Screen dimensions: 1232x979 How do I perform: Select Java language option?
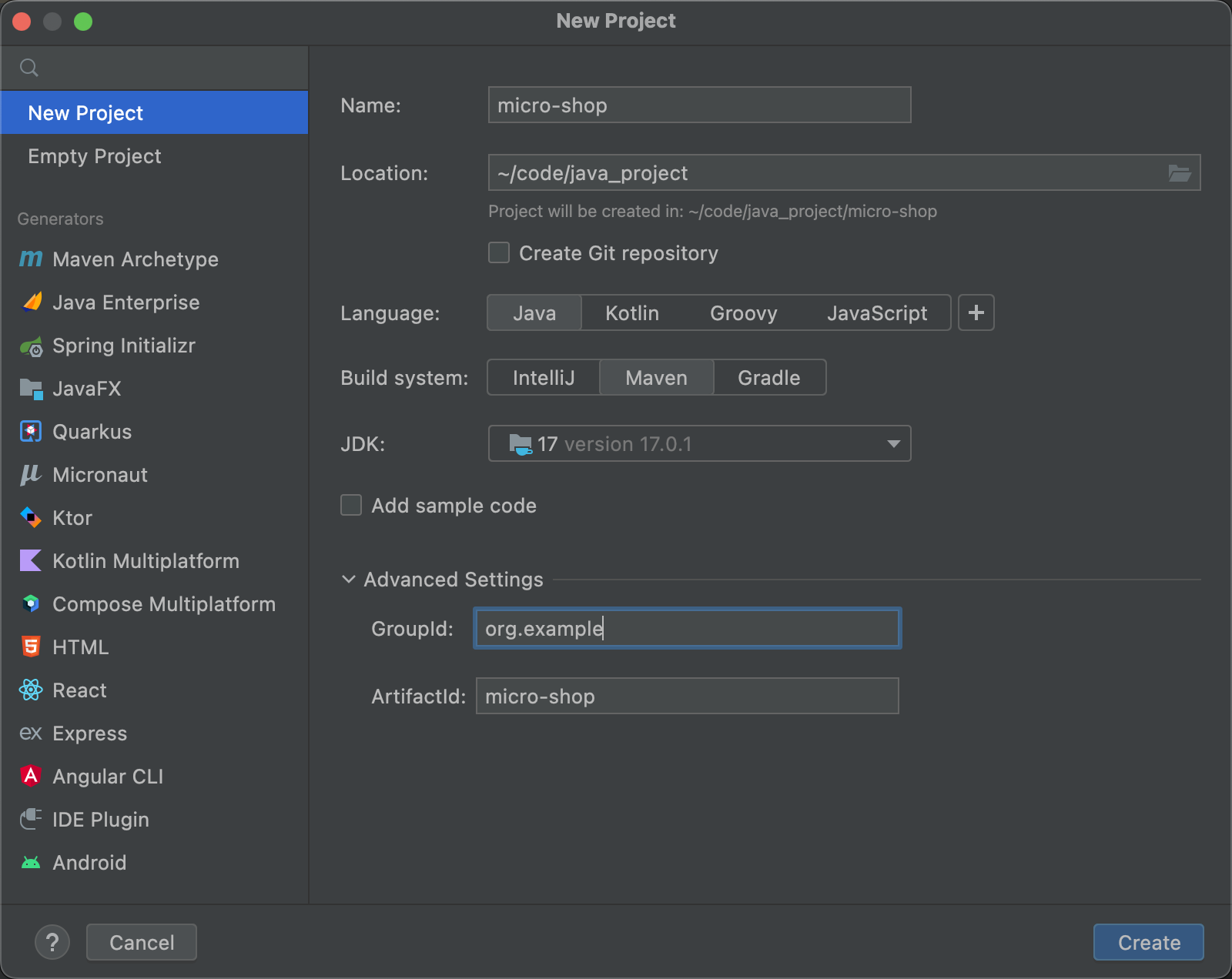click(534, 313)
